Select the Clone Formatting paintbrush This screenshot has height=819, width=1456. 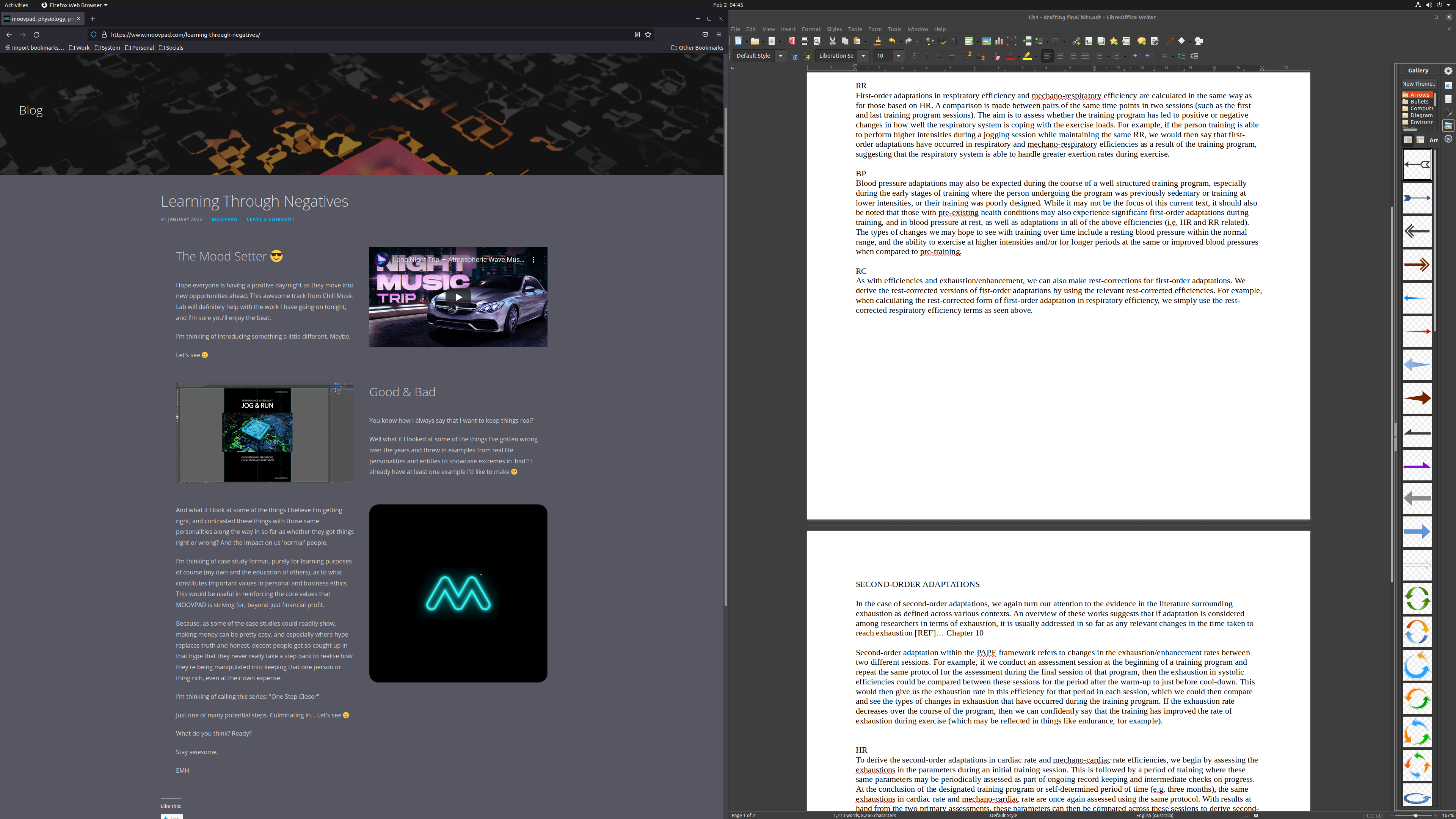[x=878, y=41]
